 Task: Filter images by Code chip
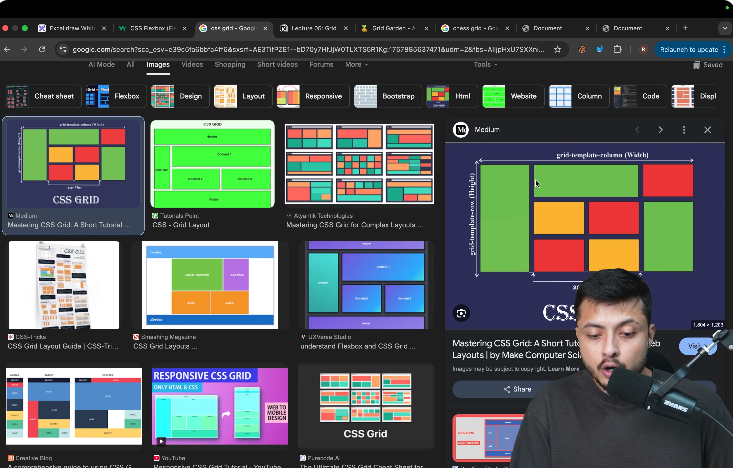(639, 96)
